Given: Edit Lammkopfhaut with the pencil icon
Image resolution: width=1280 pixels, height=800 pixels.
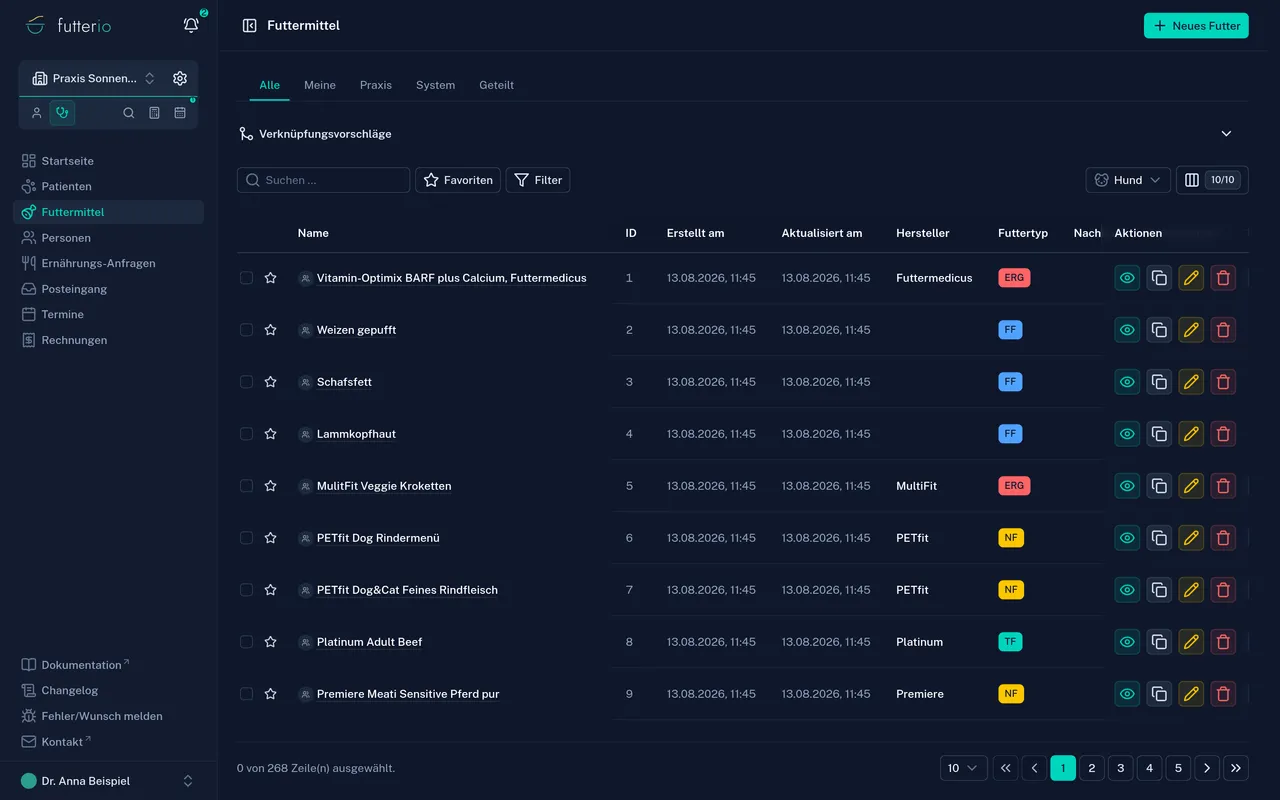Looking at the screenshot, I should pos(1191,434).
